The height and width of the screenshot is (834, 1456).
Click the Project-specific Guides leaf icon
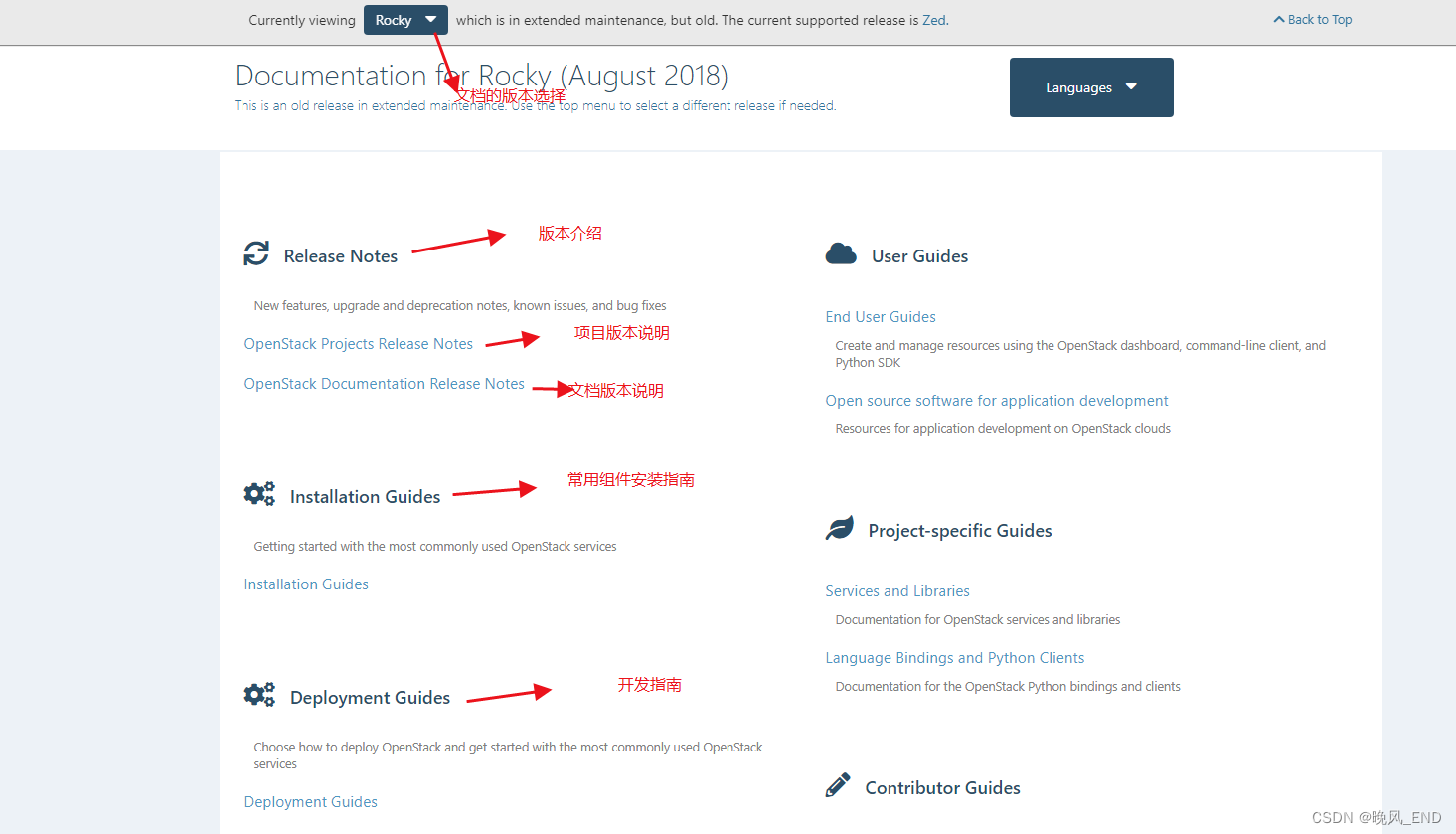tap(840, 528)
